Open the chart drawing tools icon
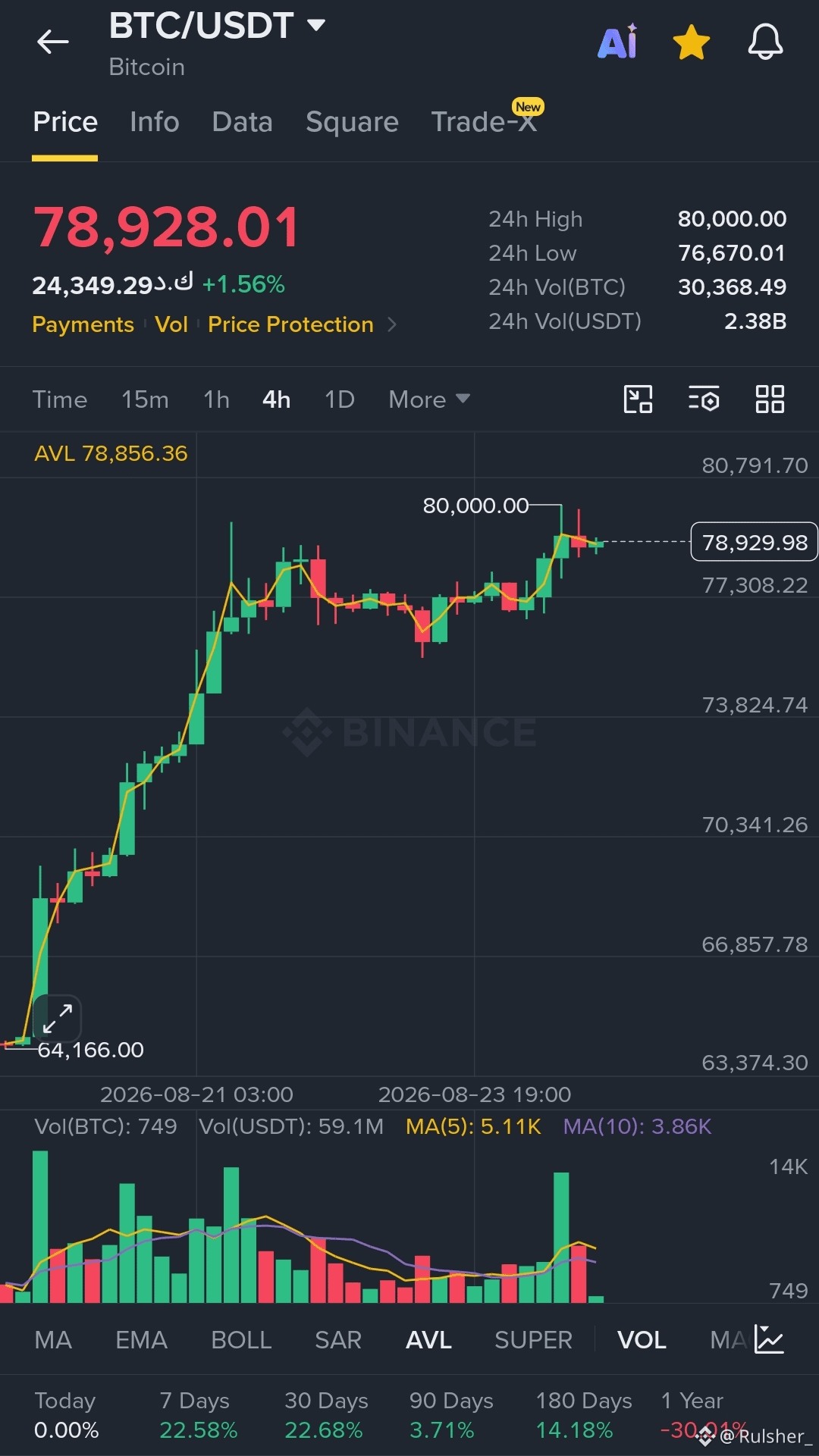The width and height of the screenshot is (819, 1456). (x=638, y=399)
